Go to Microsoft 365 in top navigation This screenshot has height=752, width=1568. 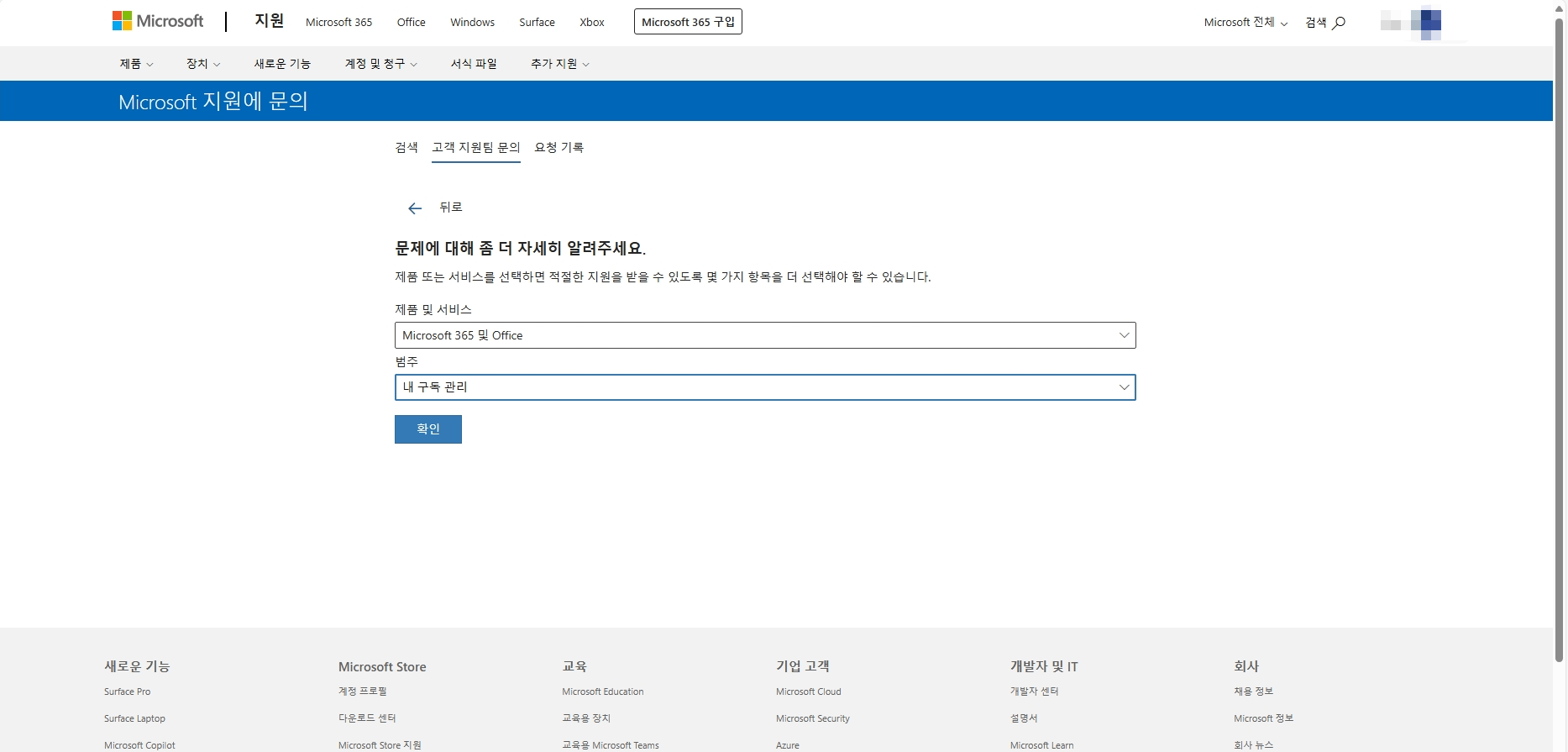(x=338, y=23)
